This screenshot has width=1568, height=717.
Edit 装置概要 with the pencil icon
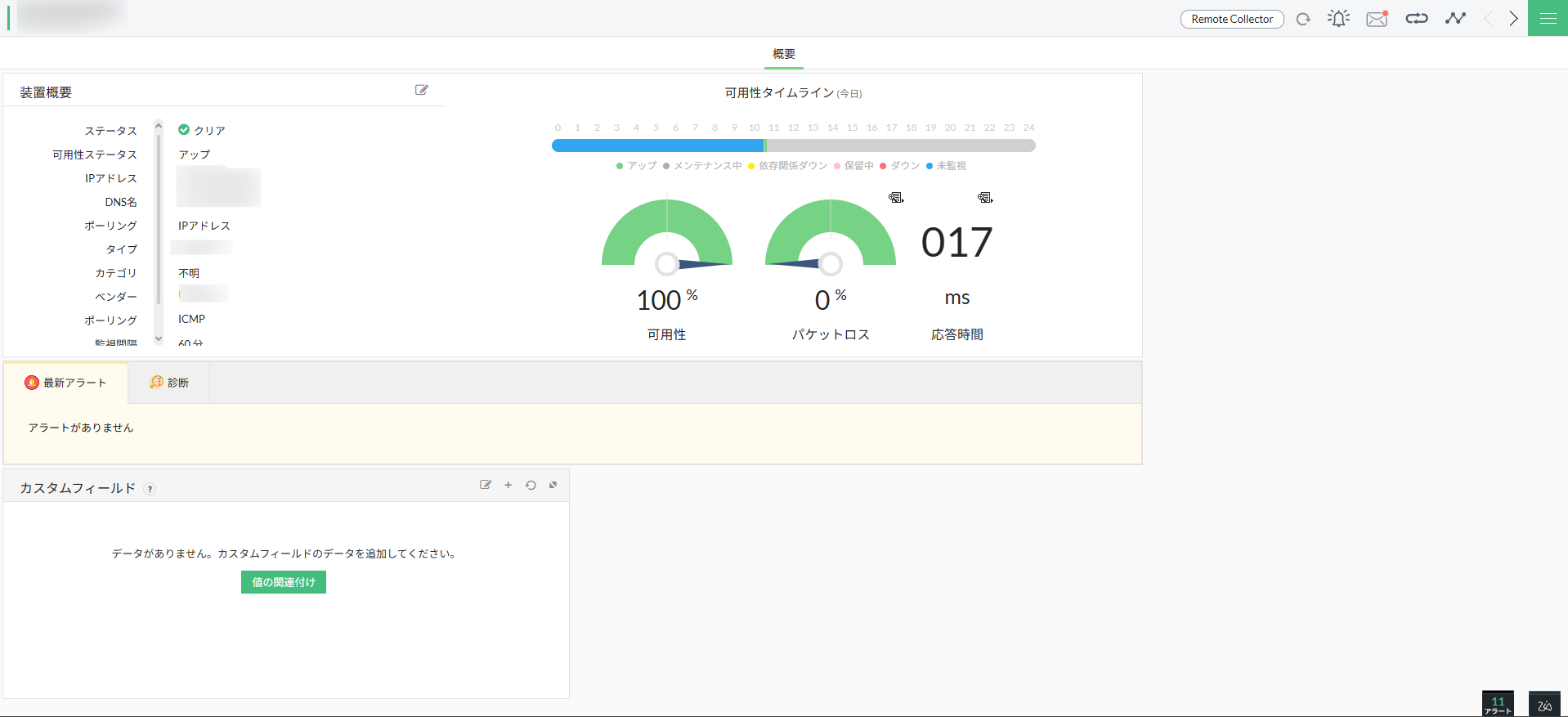[x=422, y=90]
